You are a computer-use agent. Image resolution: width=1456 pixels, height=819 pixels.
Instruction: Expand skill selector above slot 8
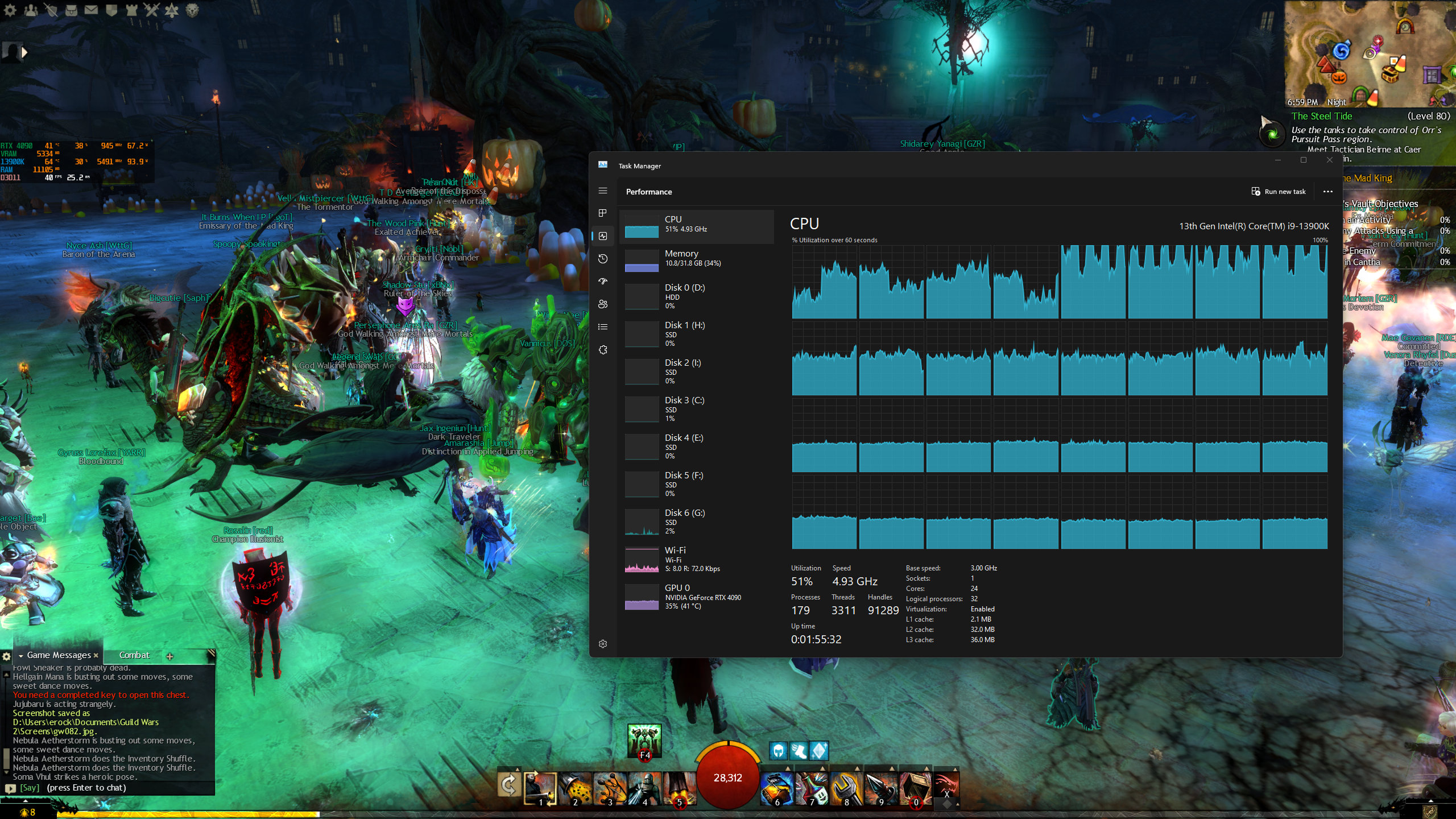pyautogui.click(x=857, y=768)
